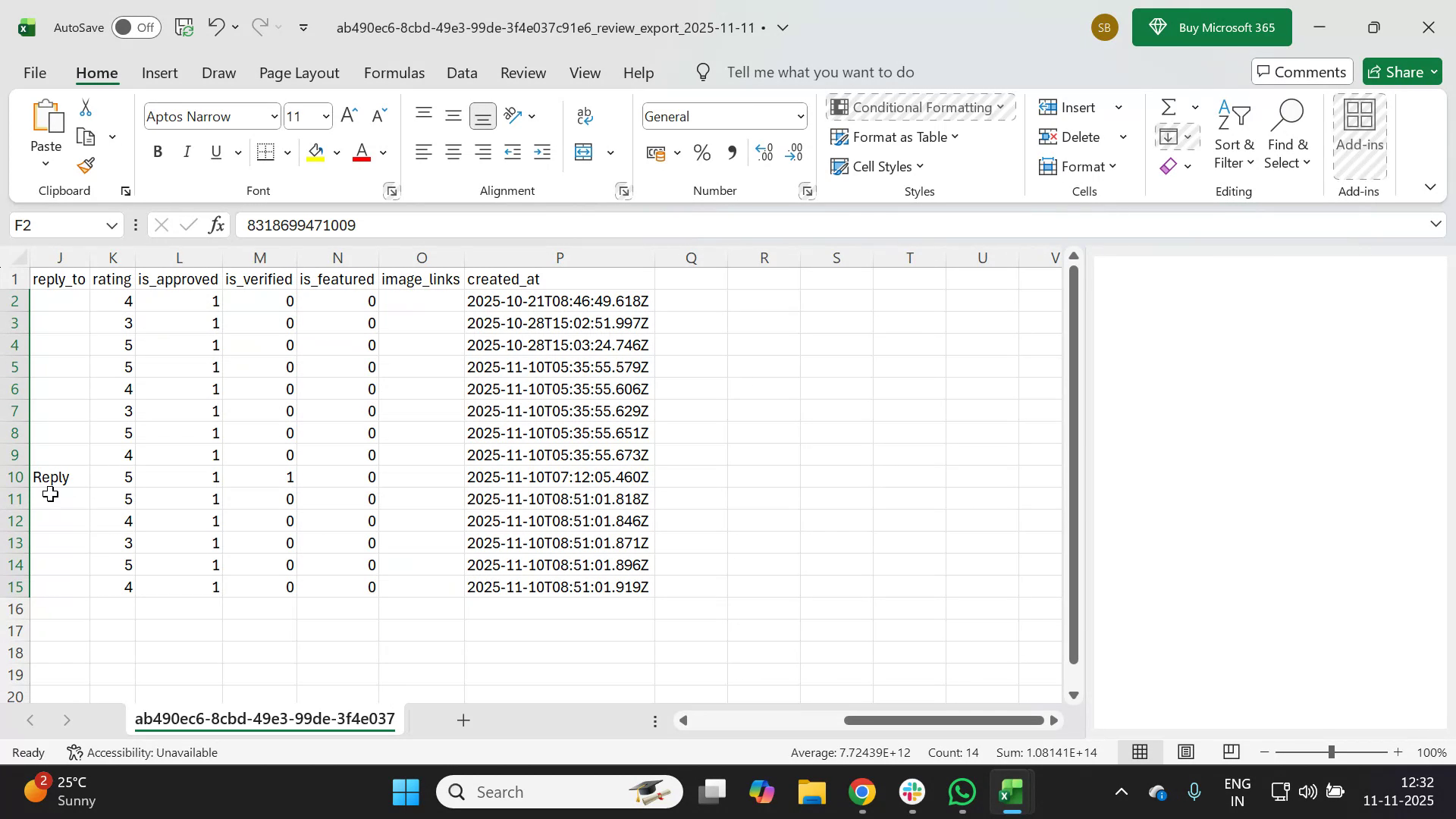The height and width of the screenshot is (819, 1456).
Task: Apply Percent Style number format
Action: (701, 152)
